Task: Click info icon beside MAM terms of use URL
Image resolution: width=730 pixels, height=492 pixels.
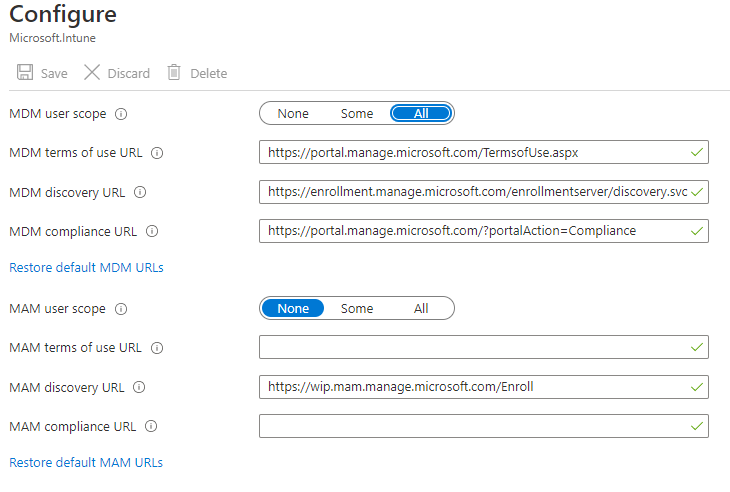Action: click(157, 348)
